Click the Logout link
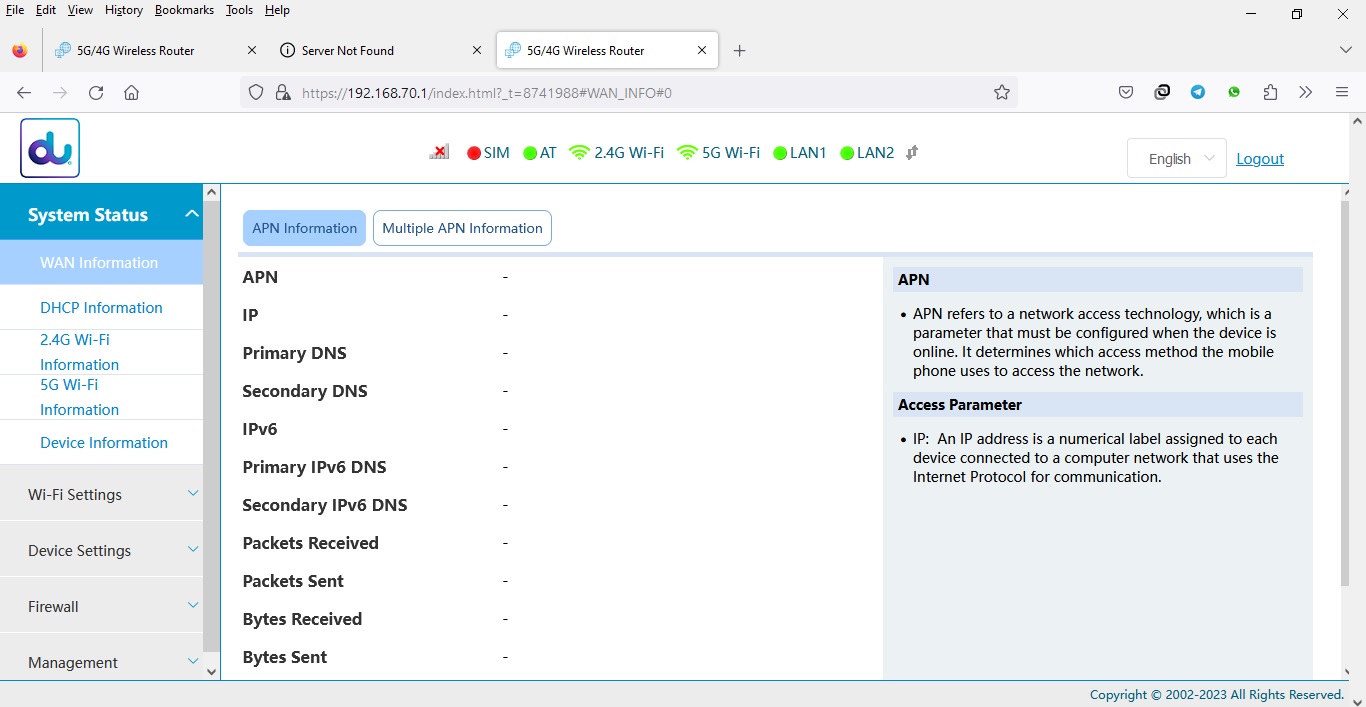 coord(1259,159)
